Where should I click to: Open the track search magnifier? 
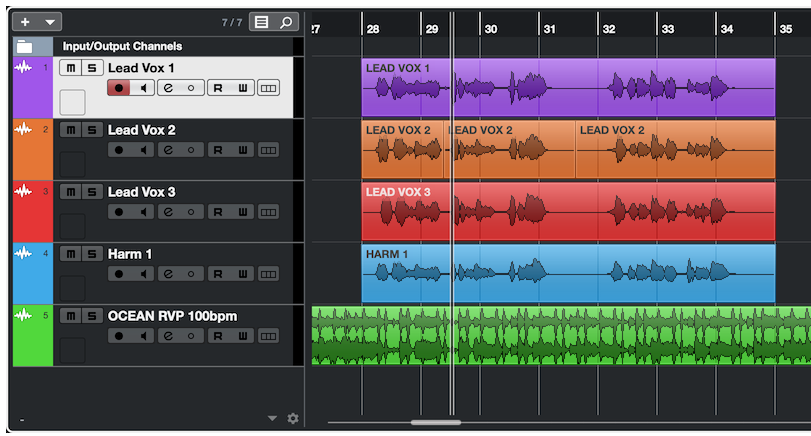click(x=286, y=21)
